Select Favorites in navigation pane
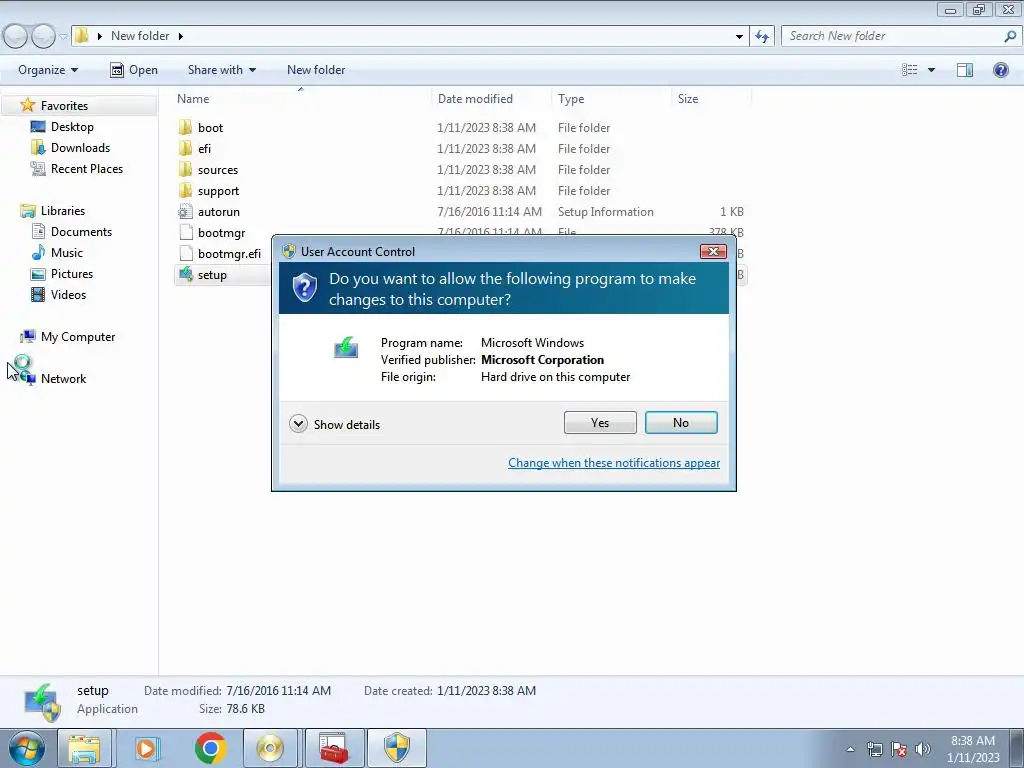The image size is (1024, 768). point(64,106)
